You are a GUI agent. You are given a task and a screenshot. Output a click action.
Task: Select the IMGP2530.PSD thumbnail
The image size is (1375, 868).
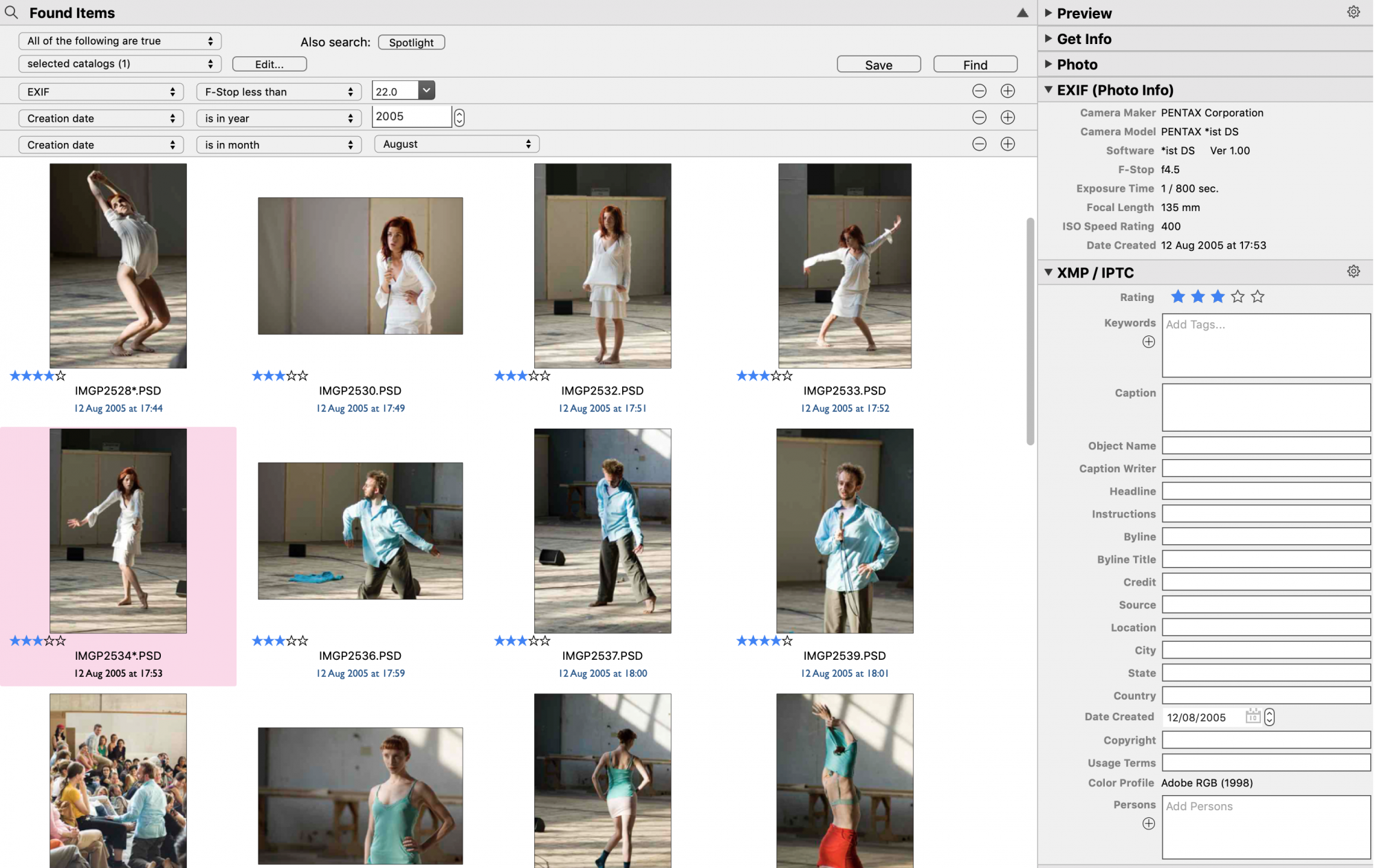coord(360,266)
